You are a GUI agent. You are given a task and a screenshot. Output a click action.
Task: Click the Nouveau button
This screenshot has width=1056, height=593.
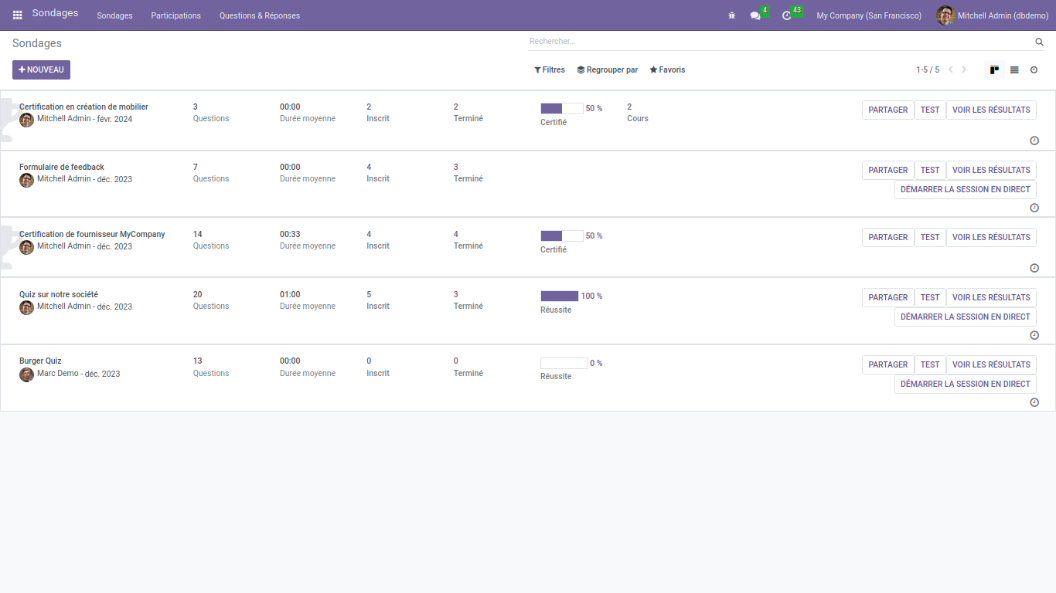click(41, 70)
